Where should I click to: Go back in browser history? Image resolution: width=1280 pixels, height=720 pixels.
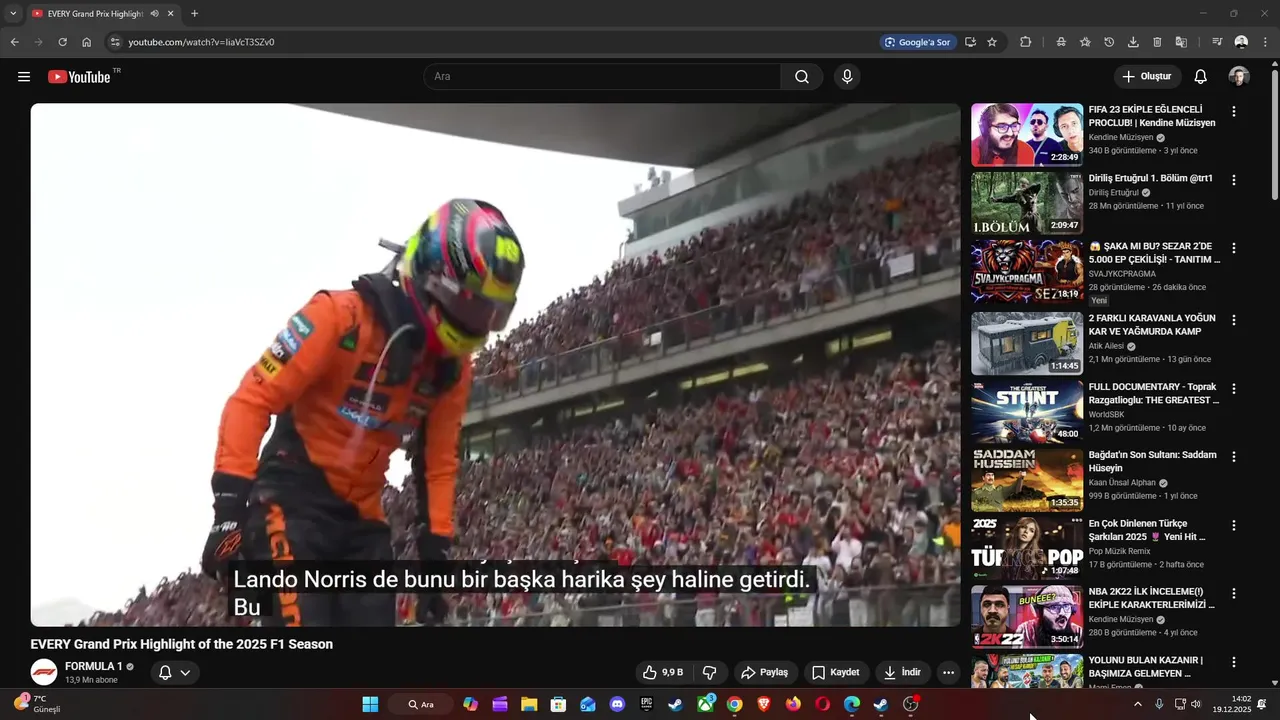point(14,42)
